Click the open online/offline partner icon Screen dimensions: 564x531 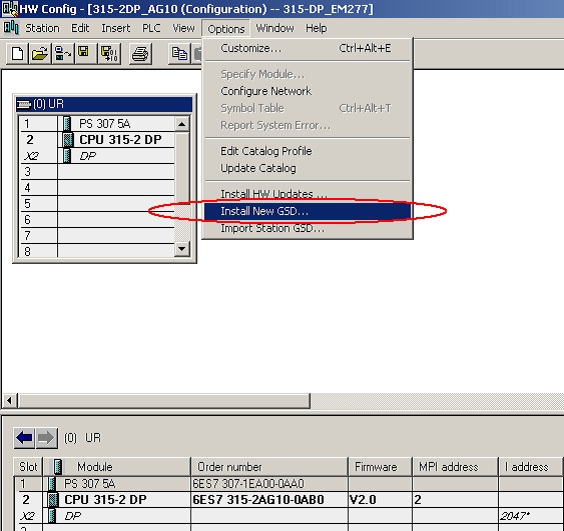tap(62, 54)
